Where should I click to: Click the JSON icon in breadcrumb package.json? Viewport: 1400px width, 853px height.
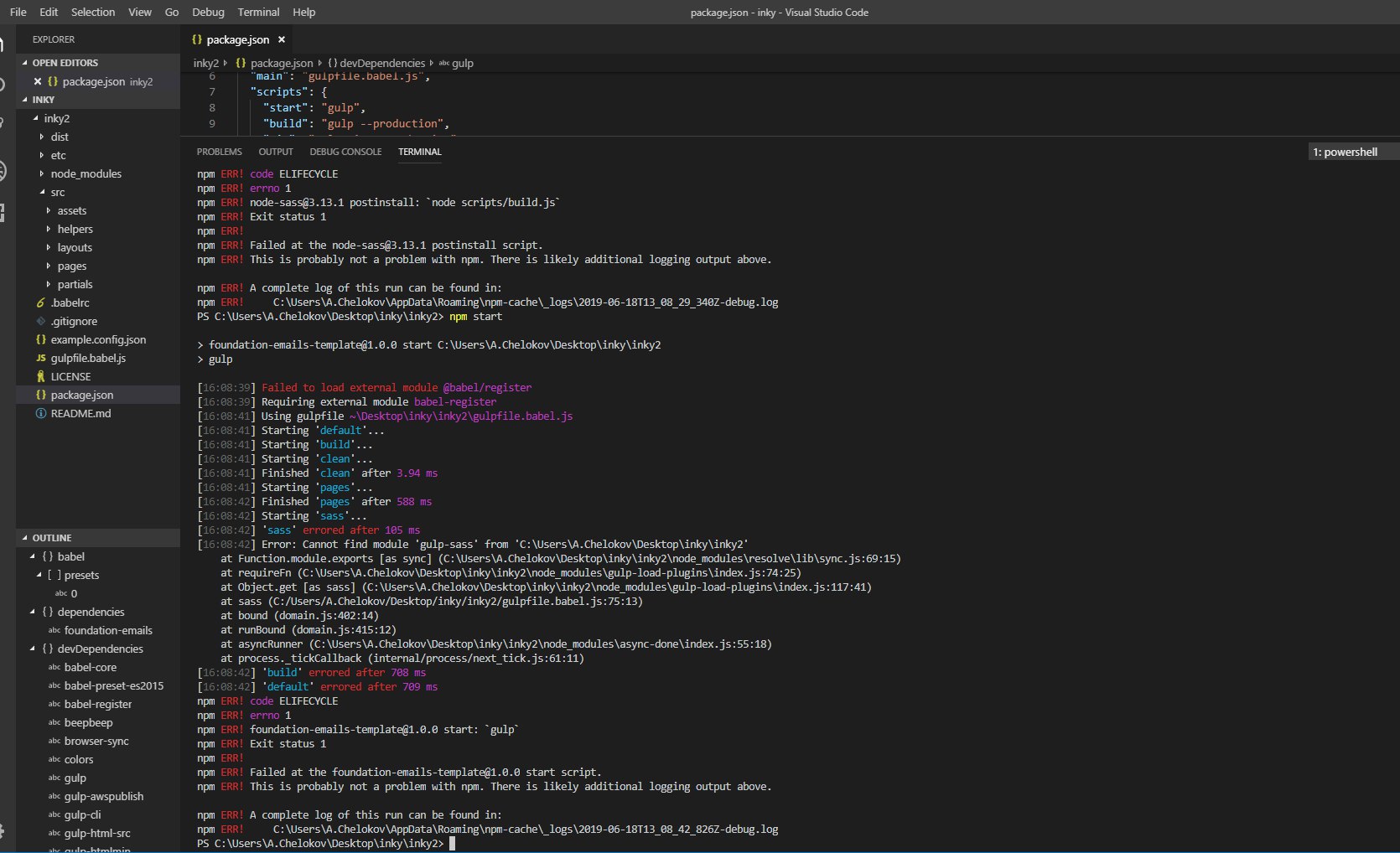tap(241, 63)
